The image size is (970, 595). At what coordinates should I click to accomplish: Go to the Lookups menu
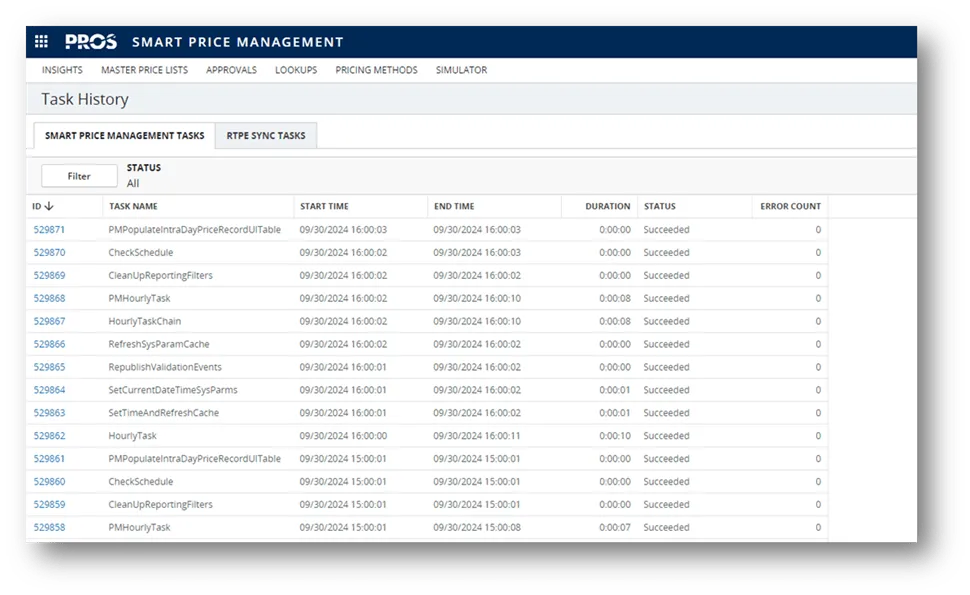click(296, 70)
